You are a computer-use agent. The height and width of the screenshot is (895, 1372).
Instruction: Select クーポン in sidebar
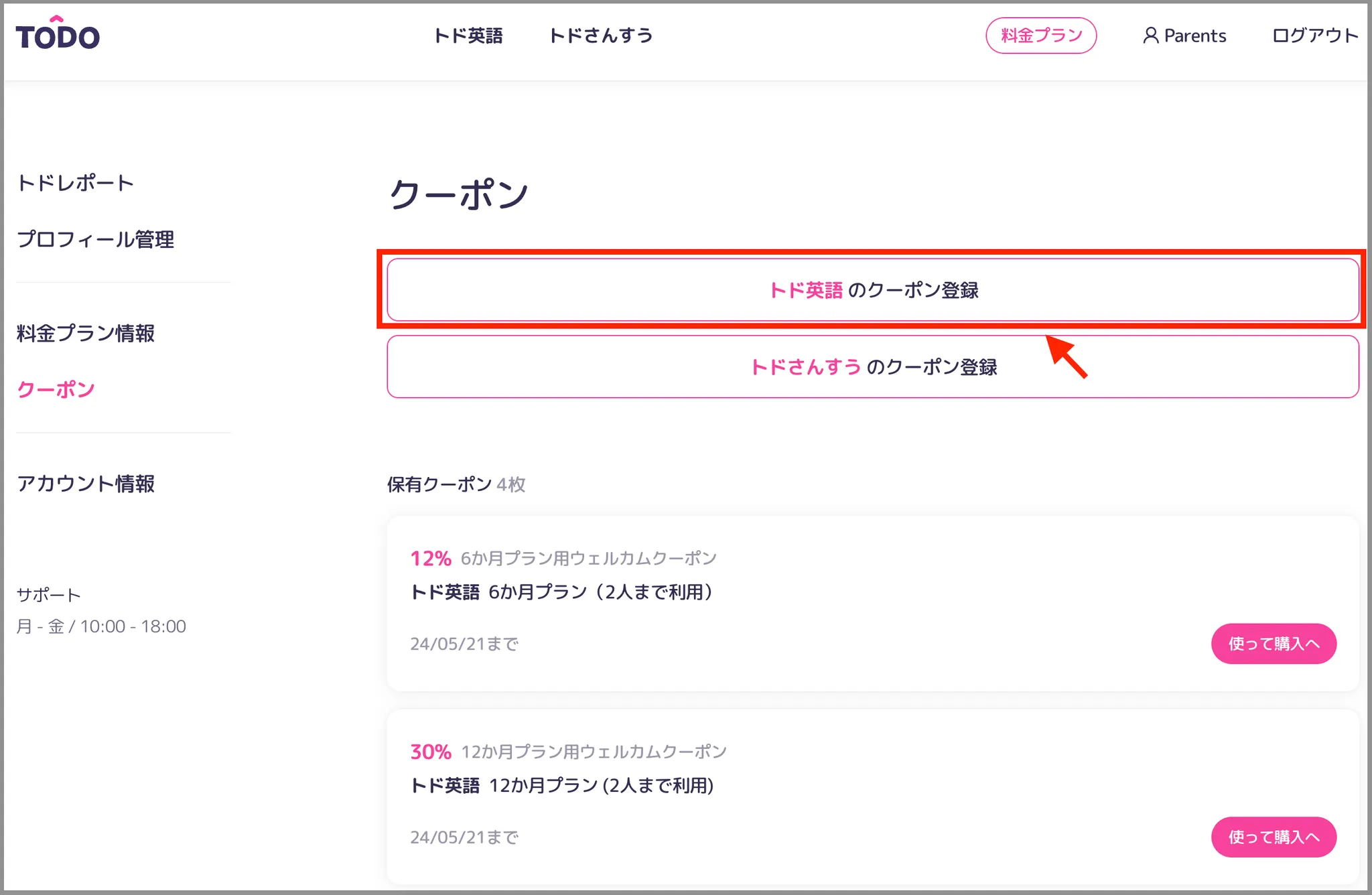pos(56,389)
